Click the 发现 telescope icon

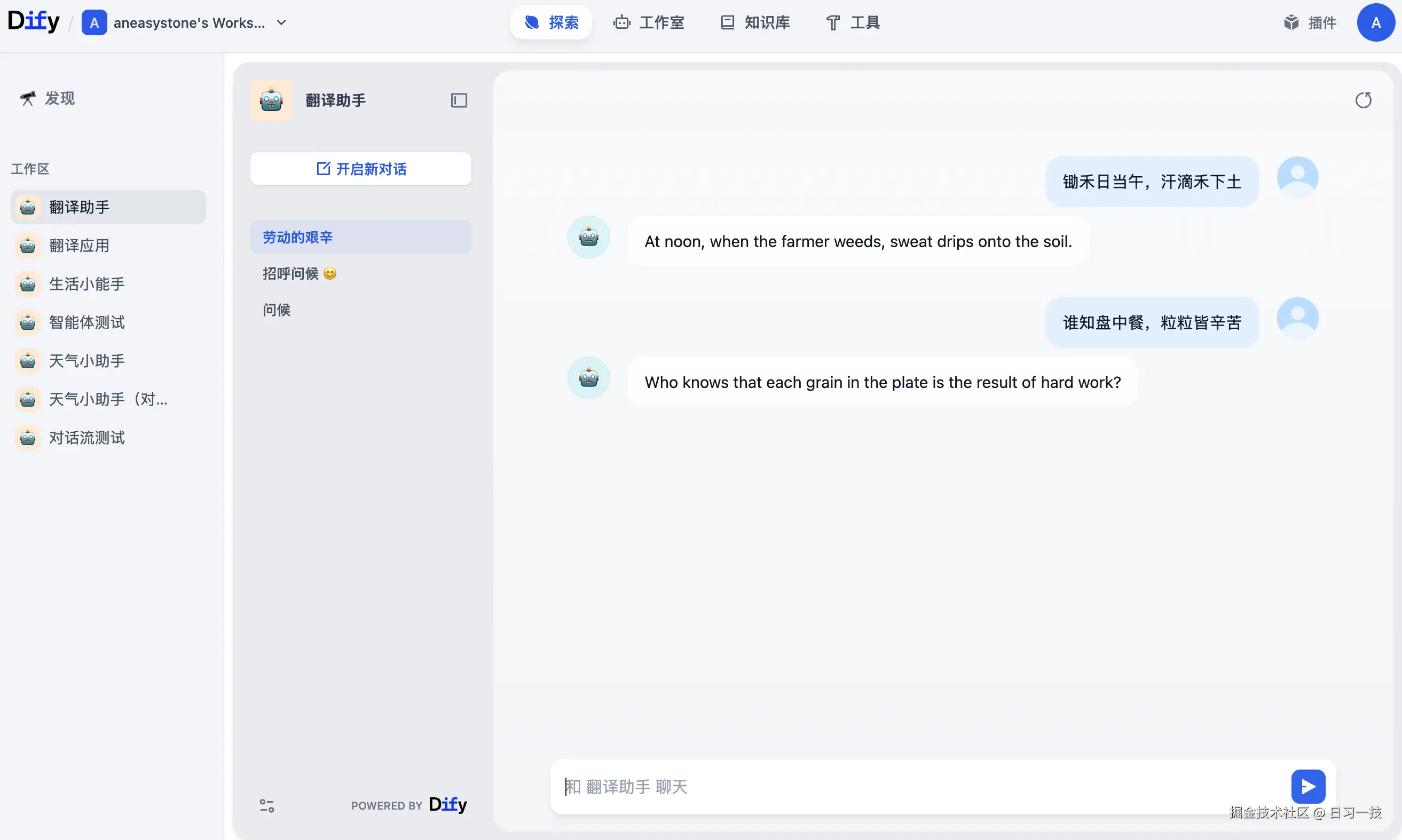pyautogui.click(x=27, y=99)
